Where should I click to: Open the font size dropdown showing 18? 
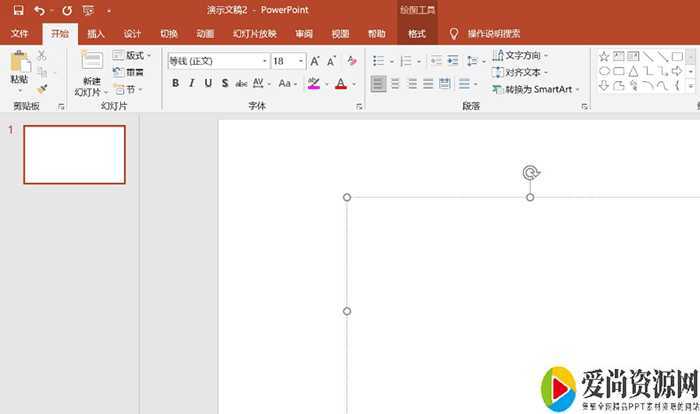point(301,61)
